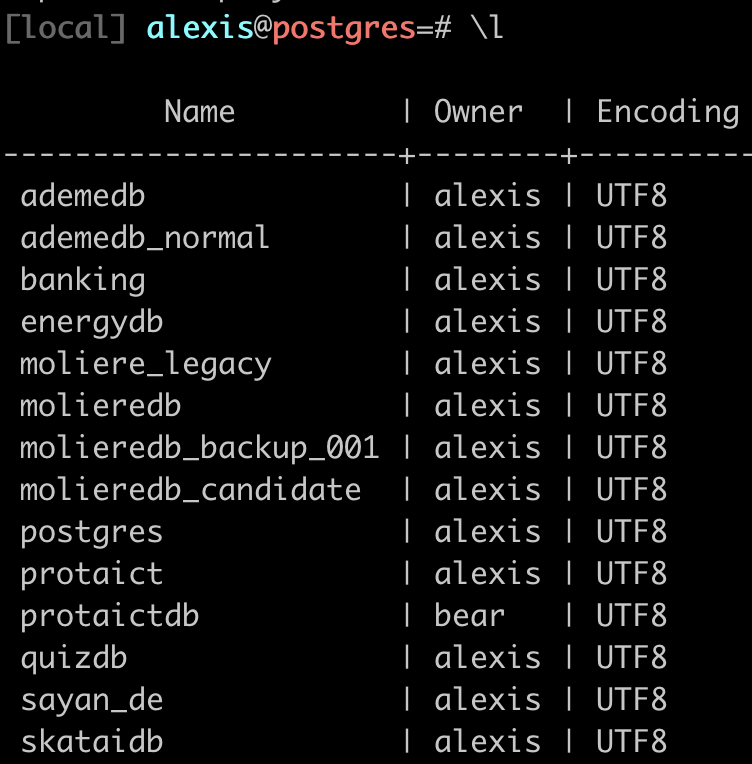Select the molieredb_candidate row name

click(191, 490)
